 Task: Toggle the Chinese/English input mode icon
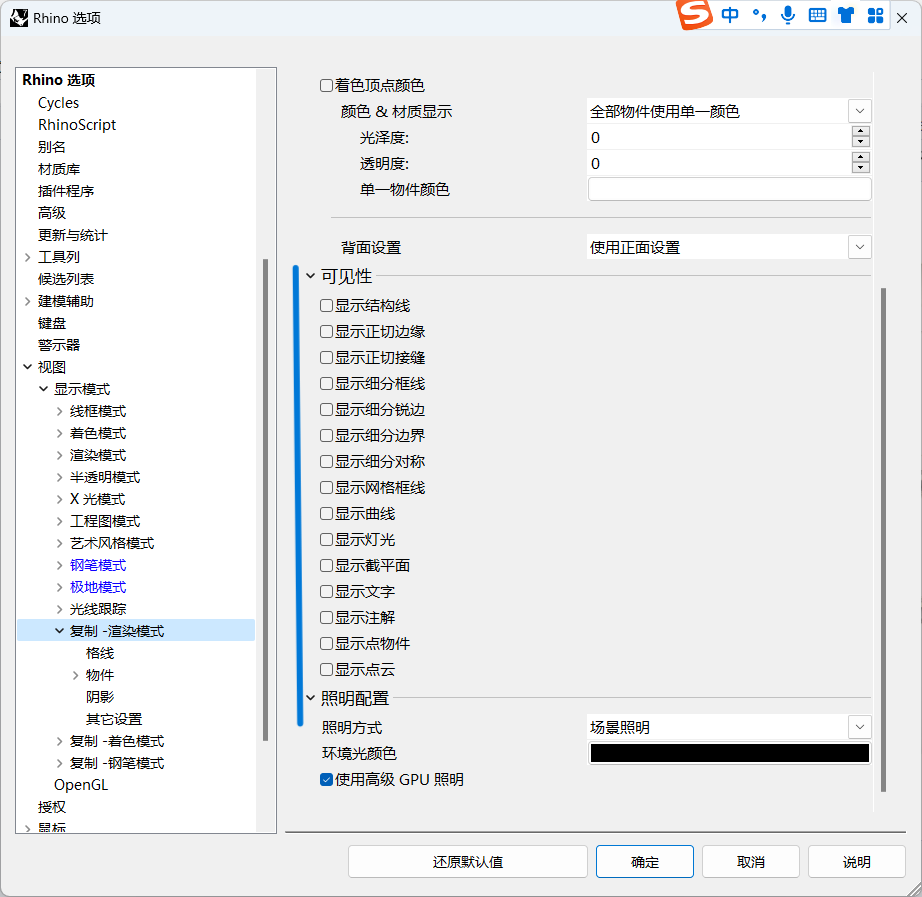tap(730, 15)
